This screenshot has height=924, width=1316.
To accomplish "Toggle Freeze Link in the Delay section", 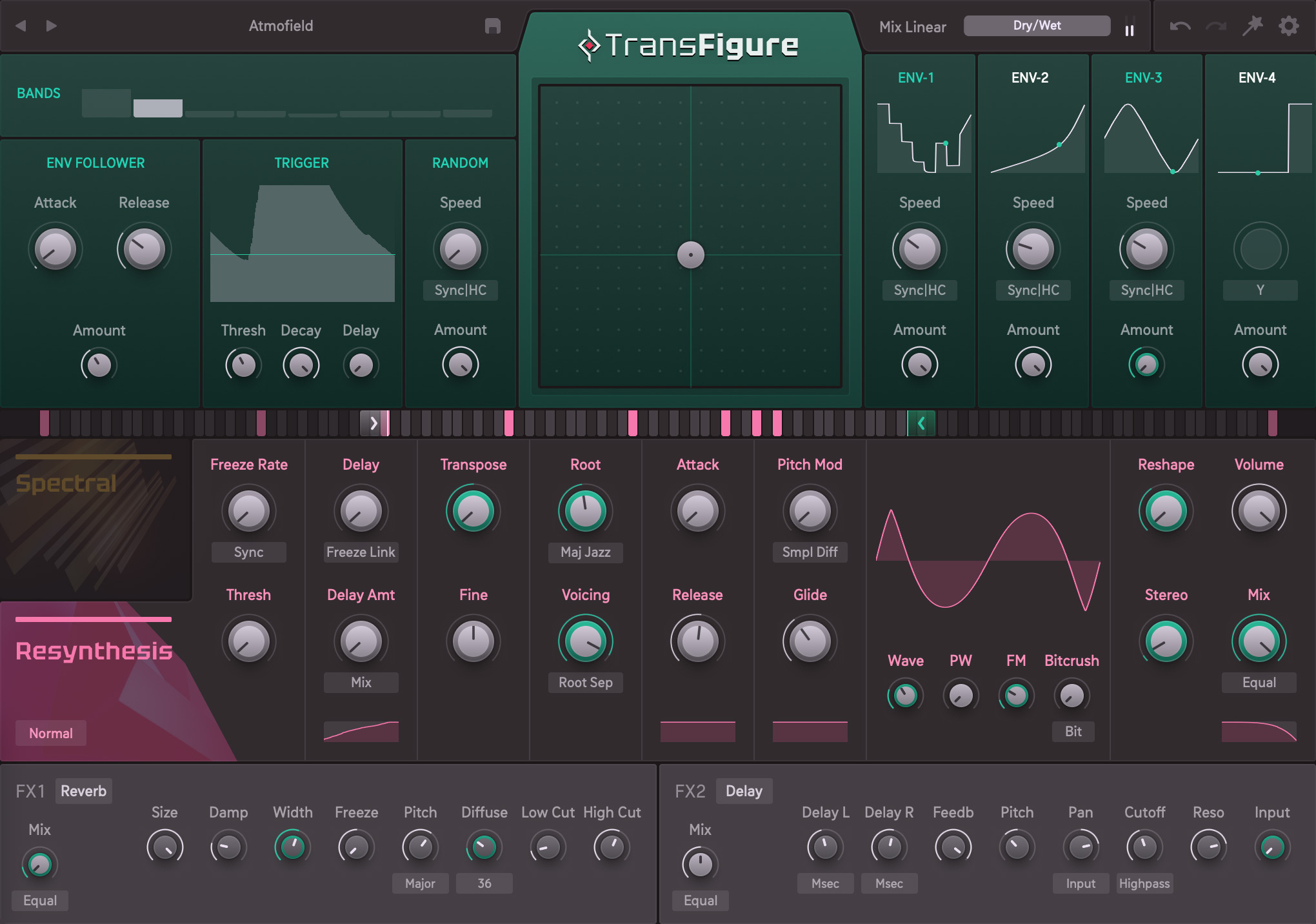I will [361, 552].
